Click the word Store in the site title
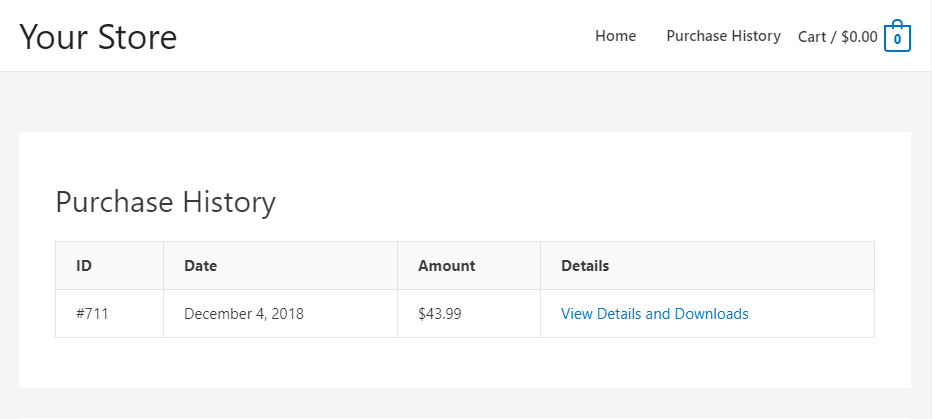The width and height of the screenshot is (932, 419). coord(137,36)
